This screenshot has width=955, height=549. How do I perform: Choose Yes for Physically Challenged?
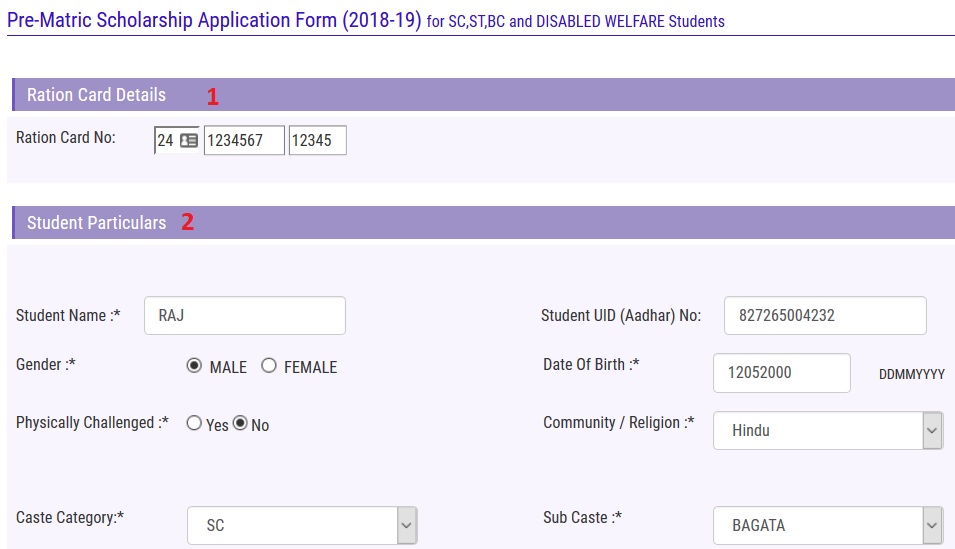tap(194, 423)
